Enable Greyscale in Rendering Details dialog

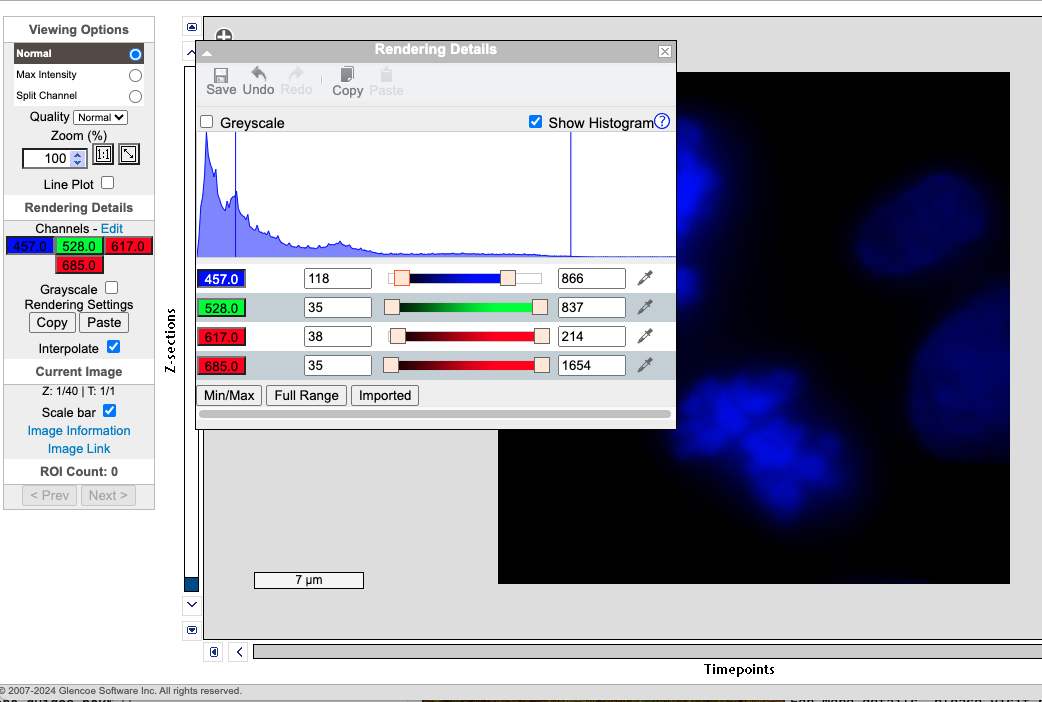tap(207, 122)
